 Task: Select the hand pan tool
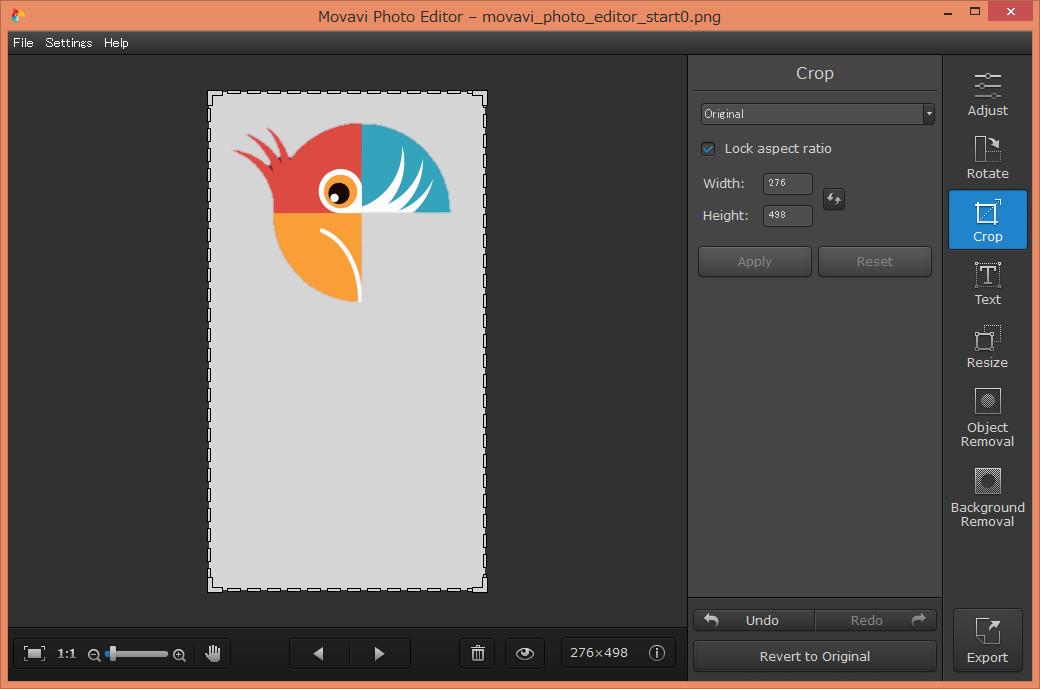point(213,653)
